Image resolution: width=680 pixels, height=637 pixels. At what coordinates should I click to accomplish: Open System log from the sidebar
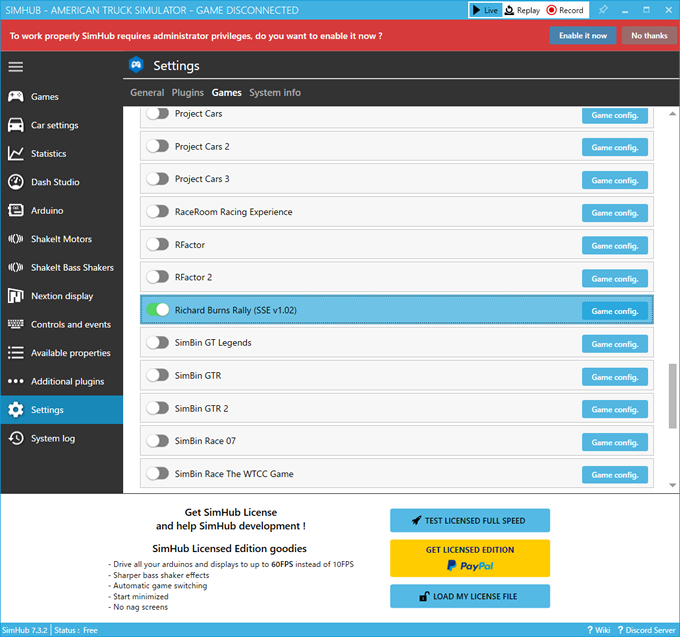pos(62,438)
